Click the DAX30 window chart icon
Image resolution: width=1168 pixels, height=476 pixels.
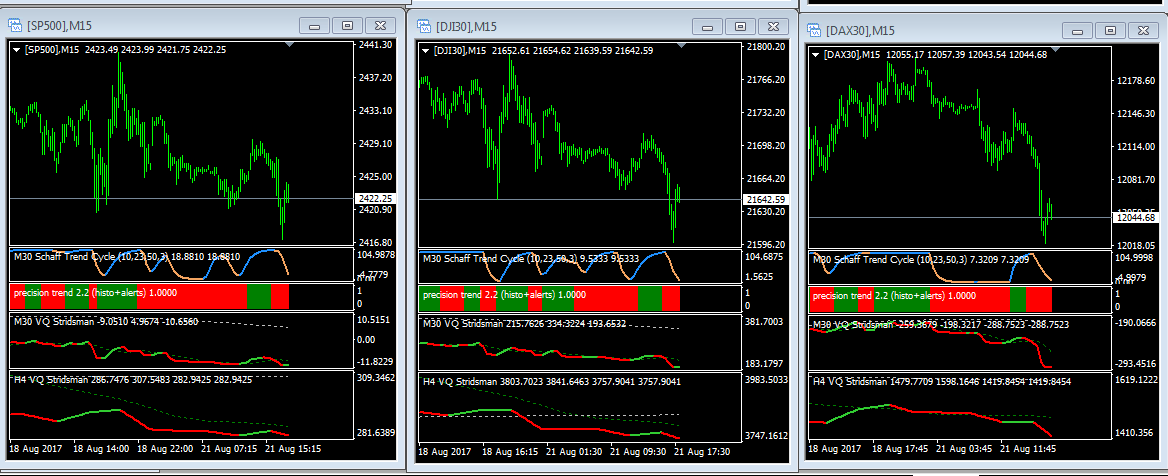816,31
